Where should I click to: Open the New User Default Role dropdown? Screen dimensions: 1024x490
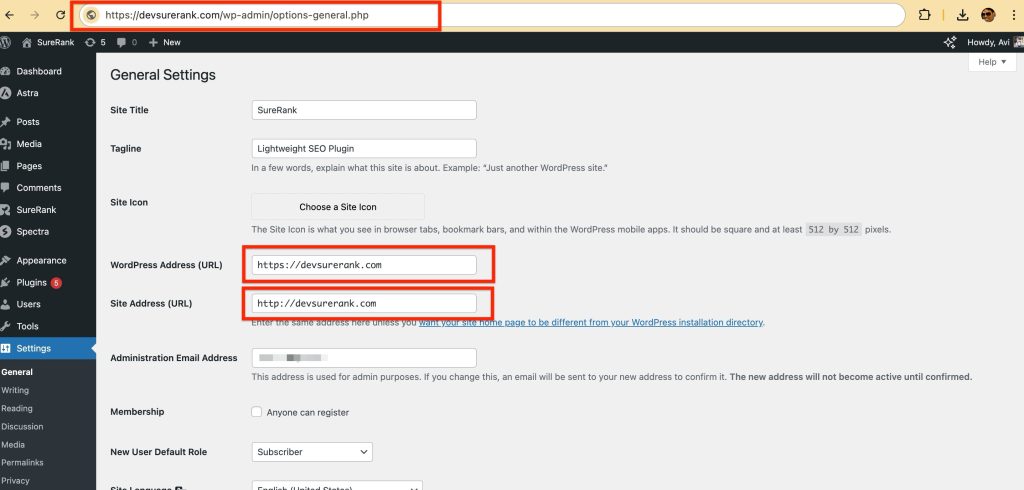[312, 452]
